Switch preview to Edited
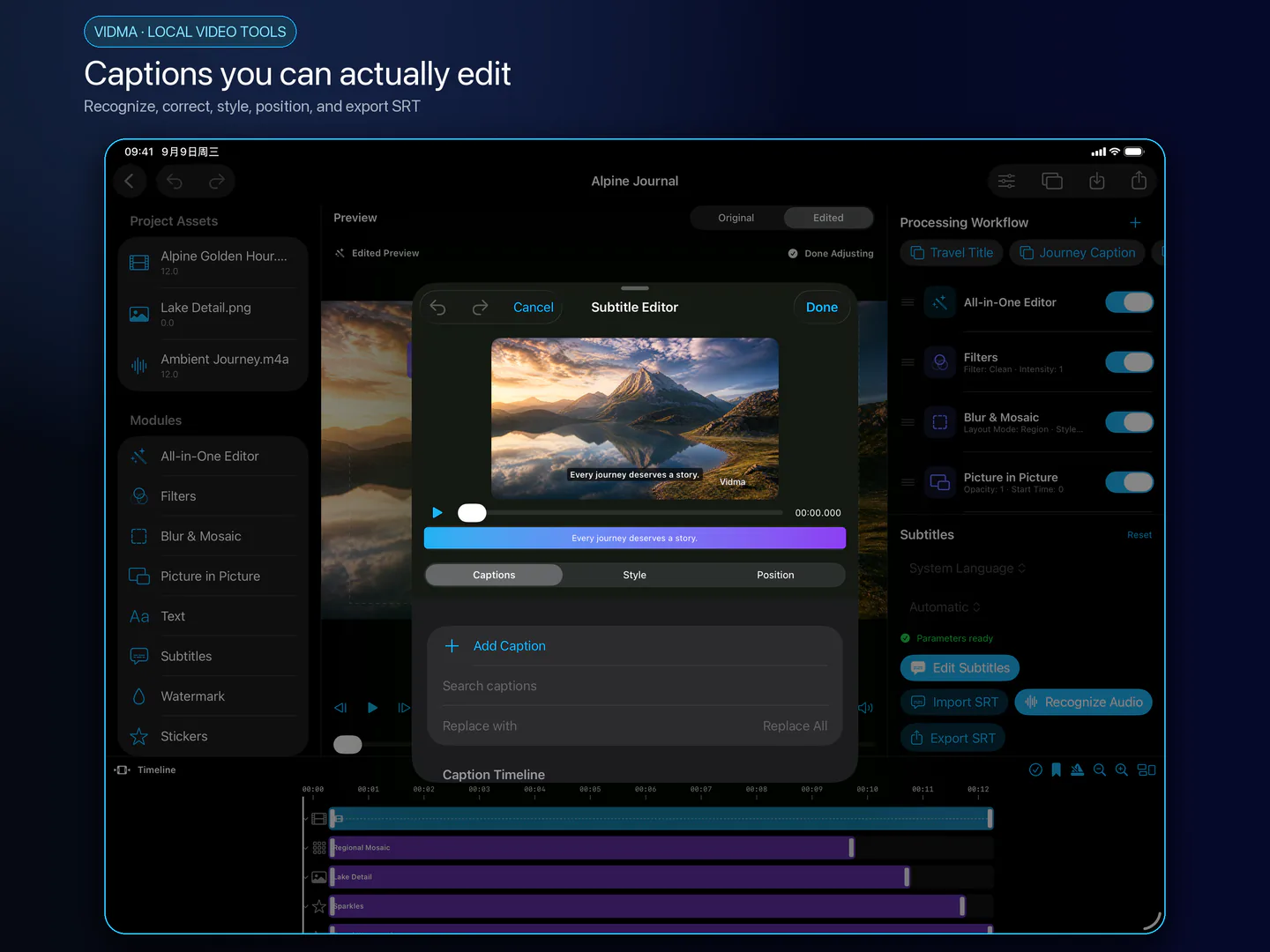Screen dimensions: 1270x952 (x=828, y=218)
